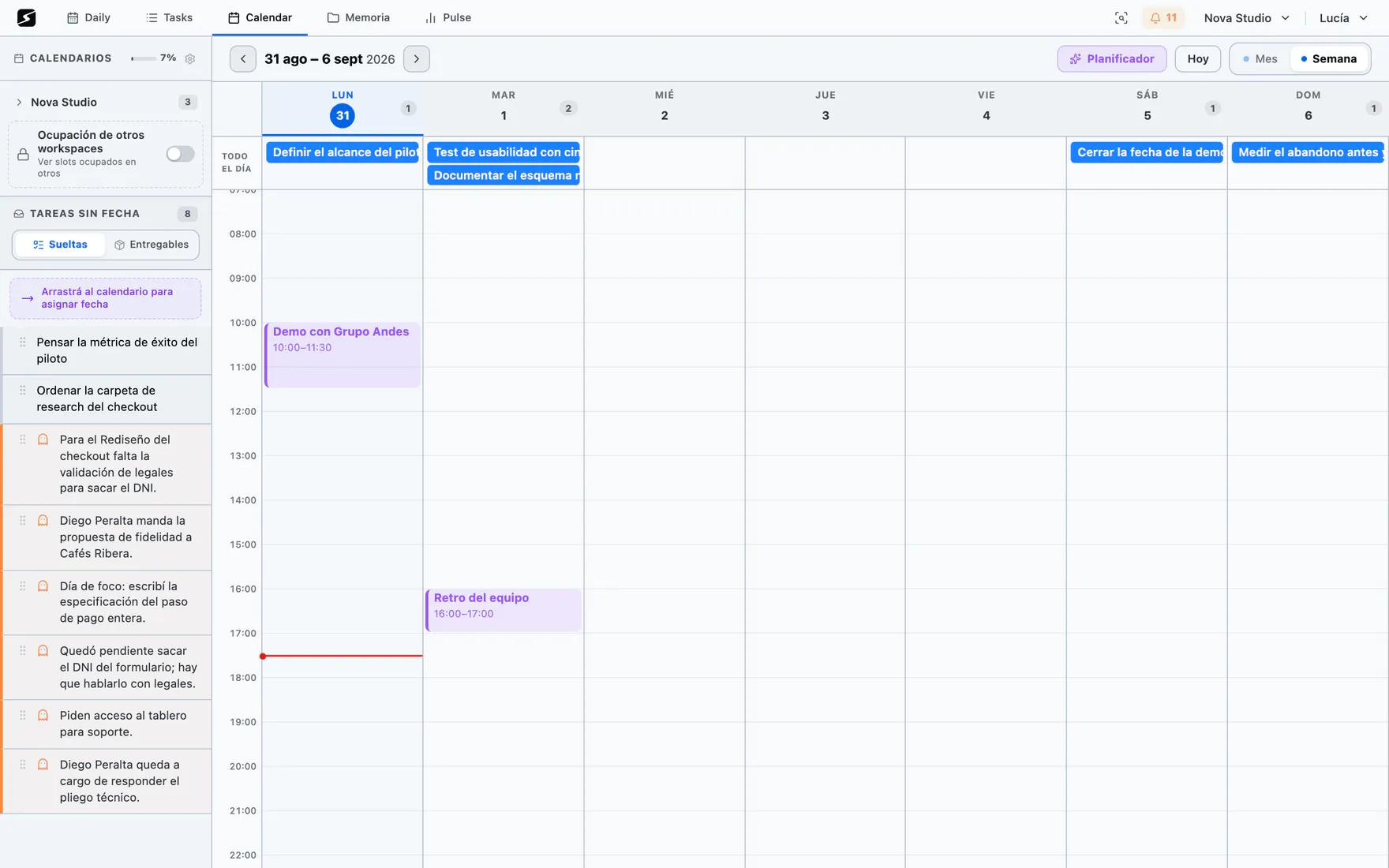
Task: Click bell icon on 'Diego Peralta manda' task
Action: point(43,521)
